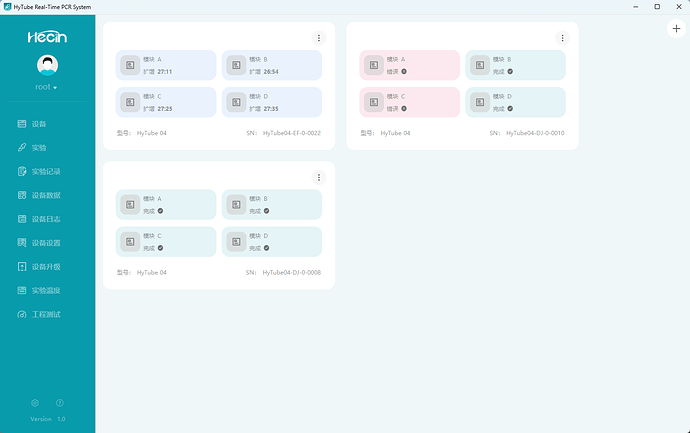The image size is (690, 433).
Task: Click the 设备数据 icon in sidebar
Action: 22,195
